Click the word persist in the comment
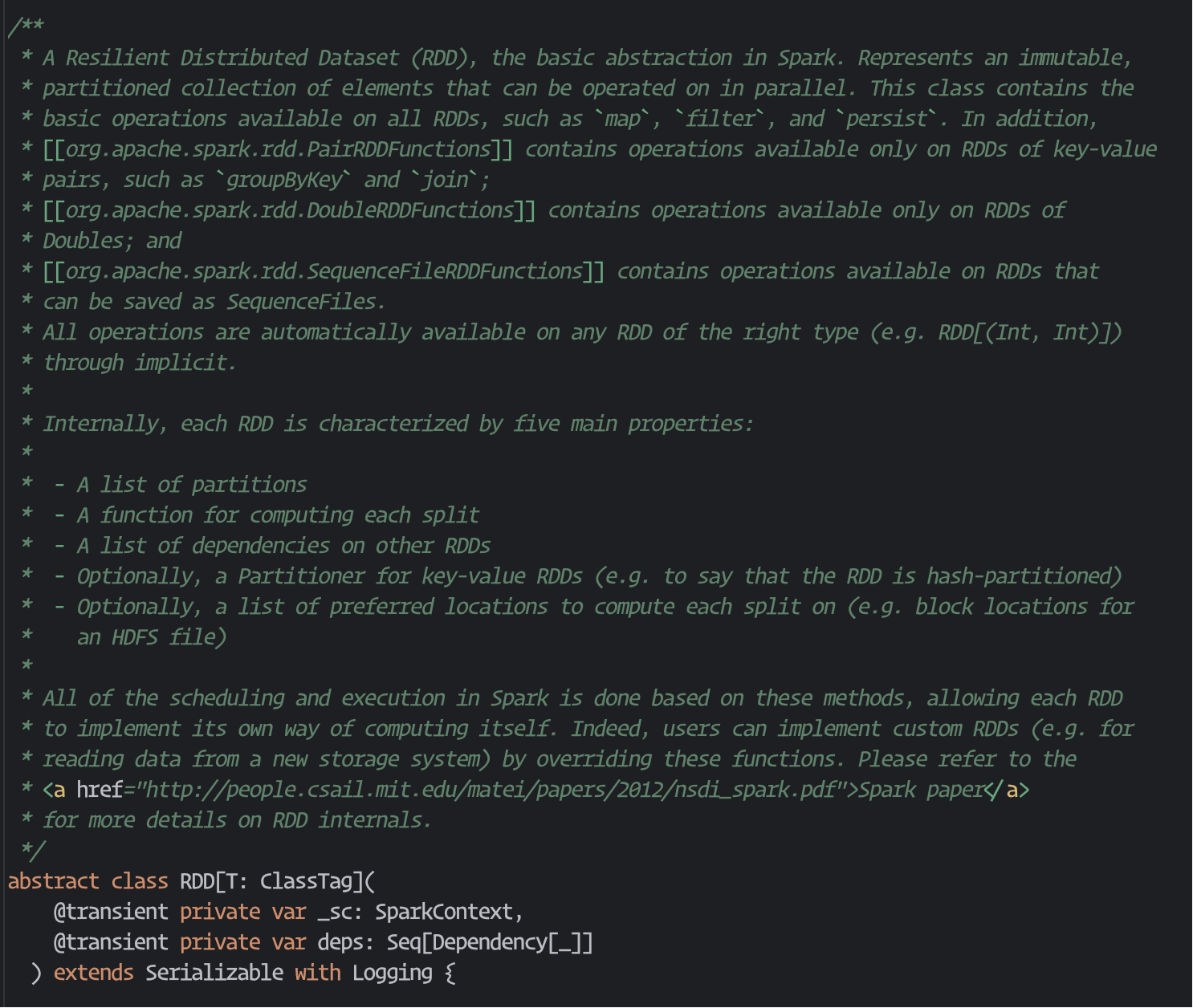 click(x=886, y=119)
